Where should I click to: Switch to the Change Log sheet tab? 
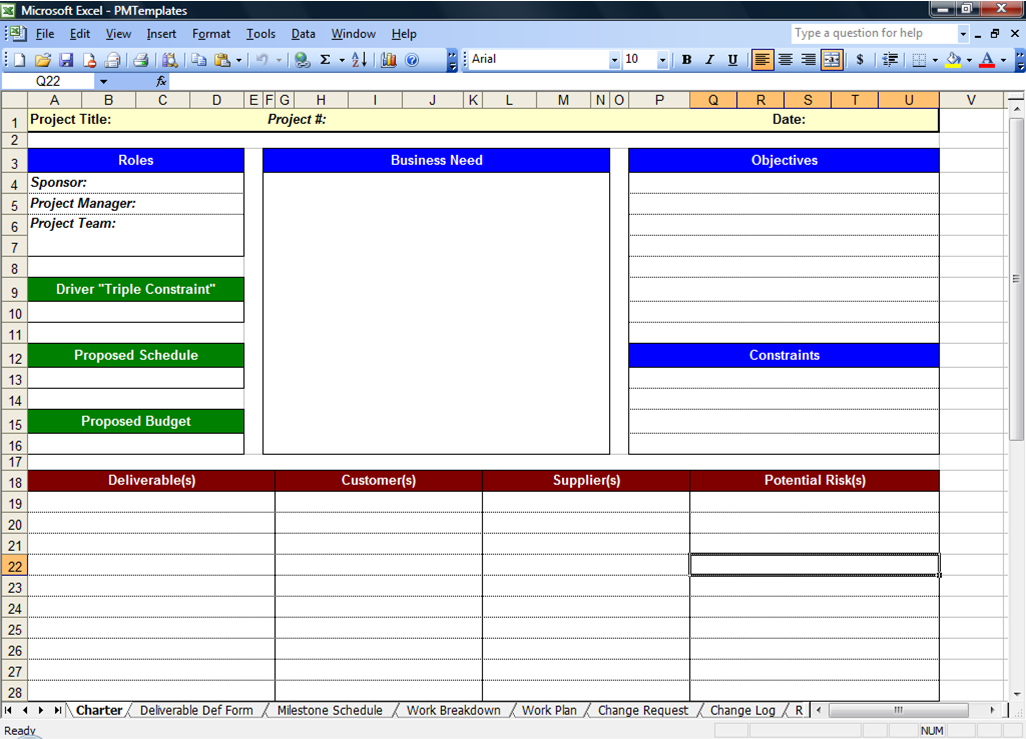[x=742, y=710]
